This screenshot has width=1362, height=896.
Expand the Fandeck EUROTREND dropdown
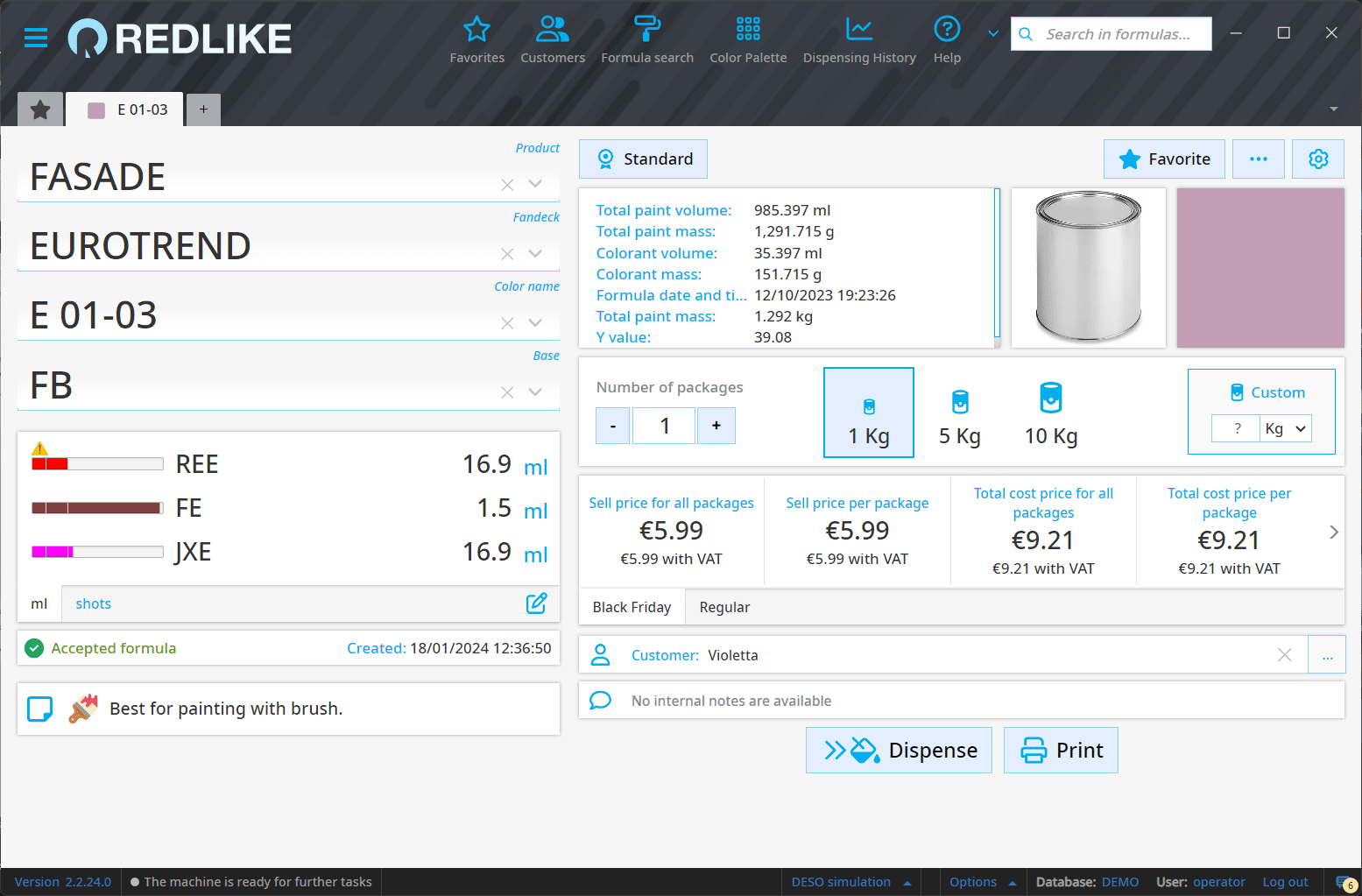tap(535, 253)
